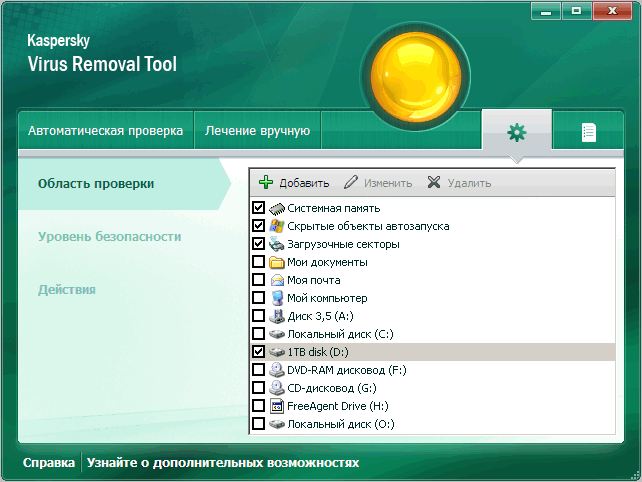Select the Загрузочные секторы row text
642x482 pixels.
343,244
